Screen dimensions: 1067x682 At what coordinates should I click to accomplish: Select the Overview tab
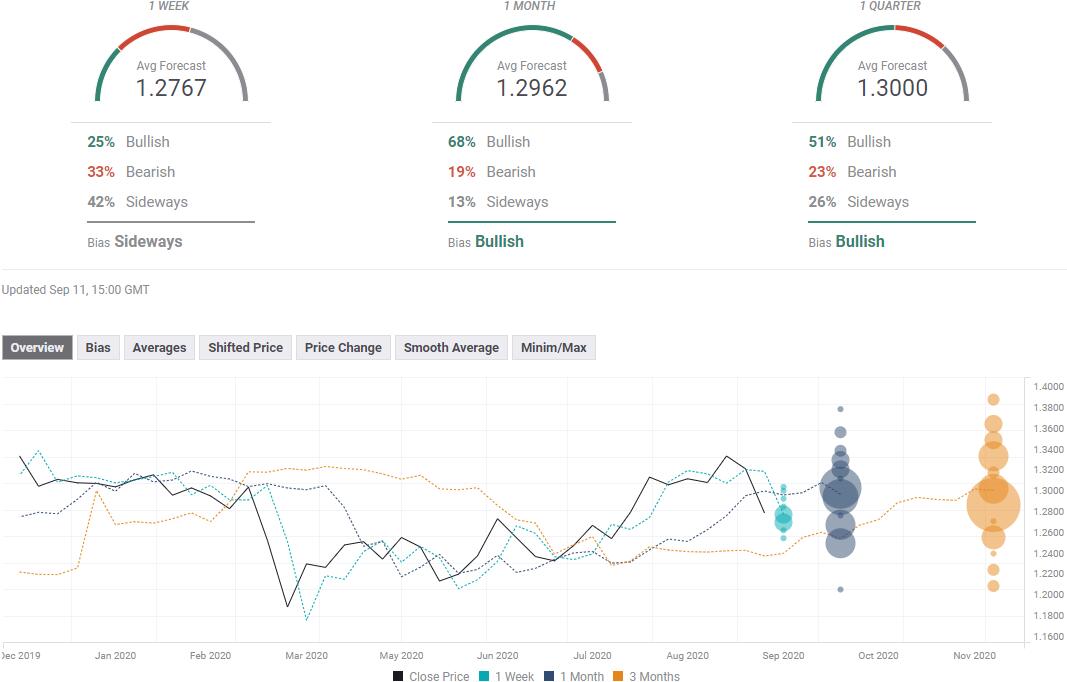pyautogui.click(x=37, y=348)
